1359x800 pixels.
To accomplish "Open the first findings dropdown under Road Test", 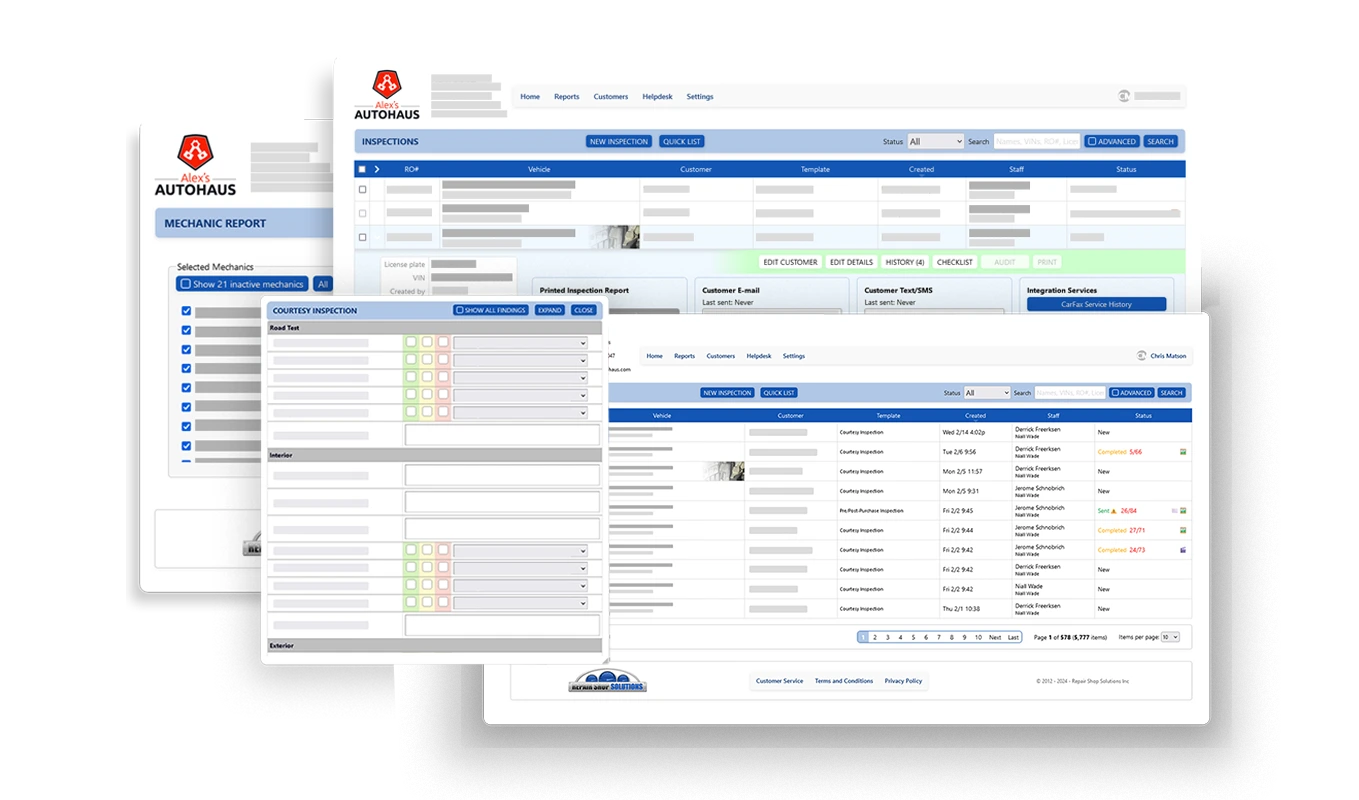I will point(520,343).
